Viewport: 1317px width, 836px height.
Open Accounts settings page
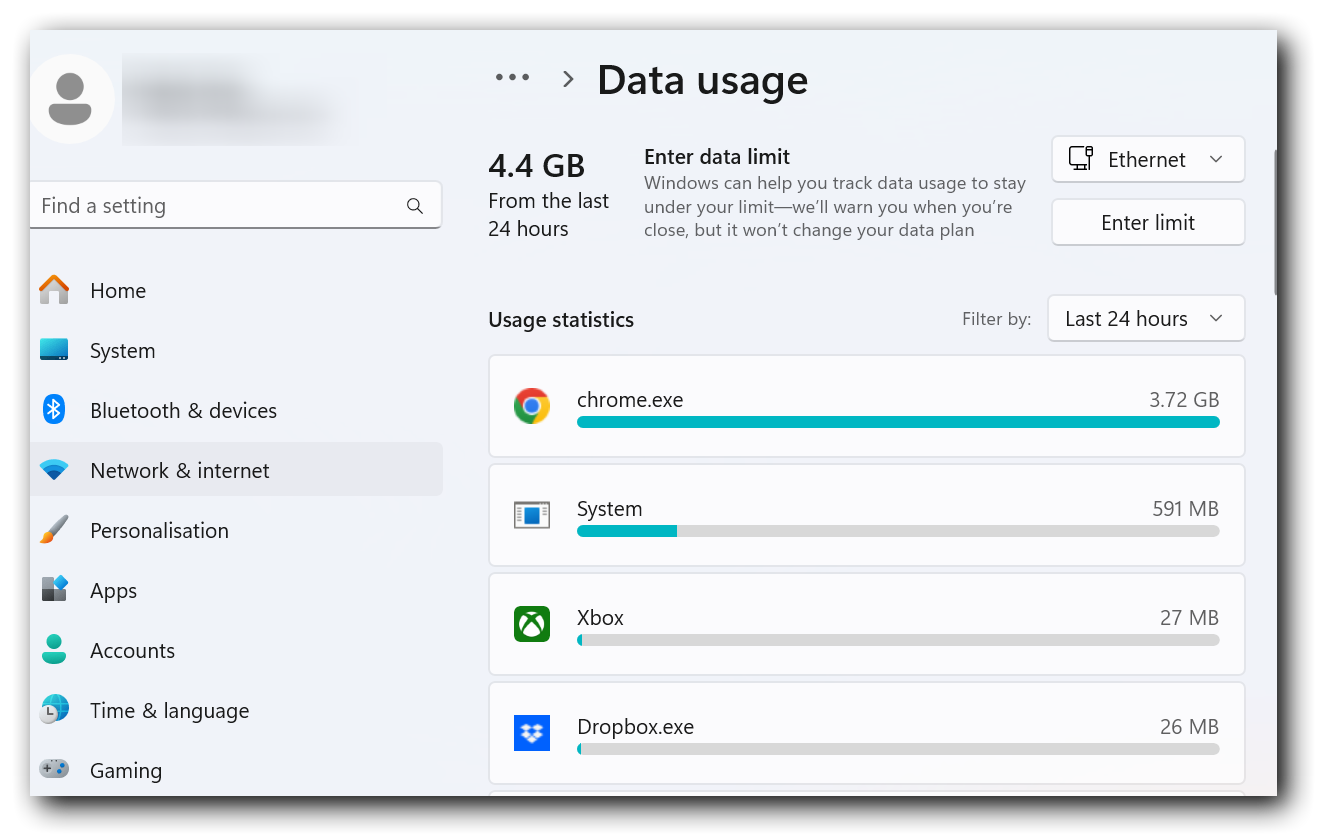click(132, 650)
